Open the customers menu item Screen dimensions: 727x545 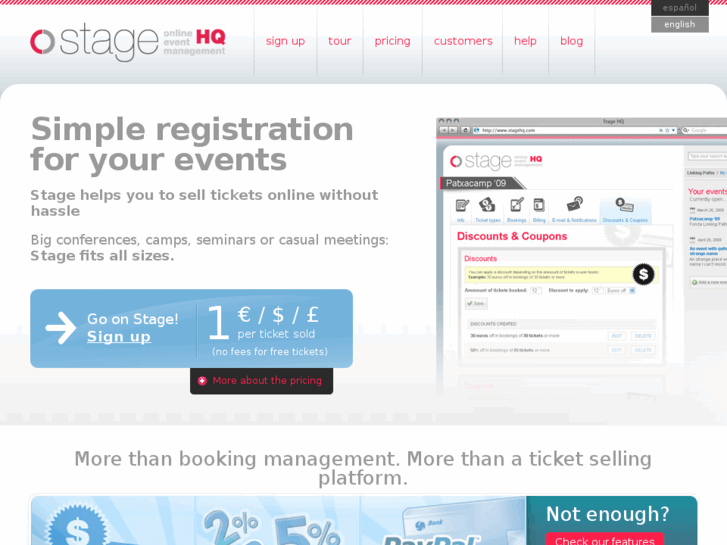(463, 41)
